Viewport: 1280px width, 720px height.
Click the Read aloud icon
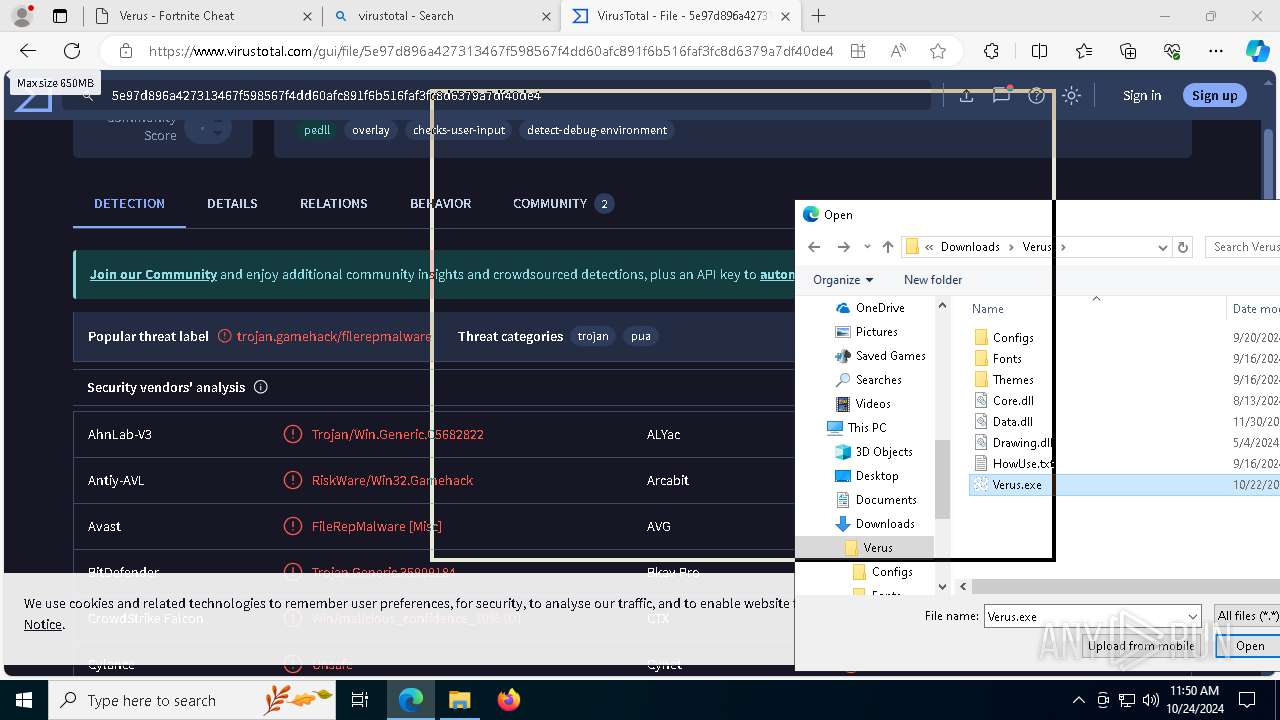[x=898, y=51]
